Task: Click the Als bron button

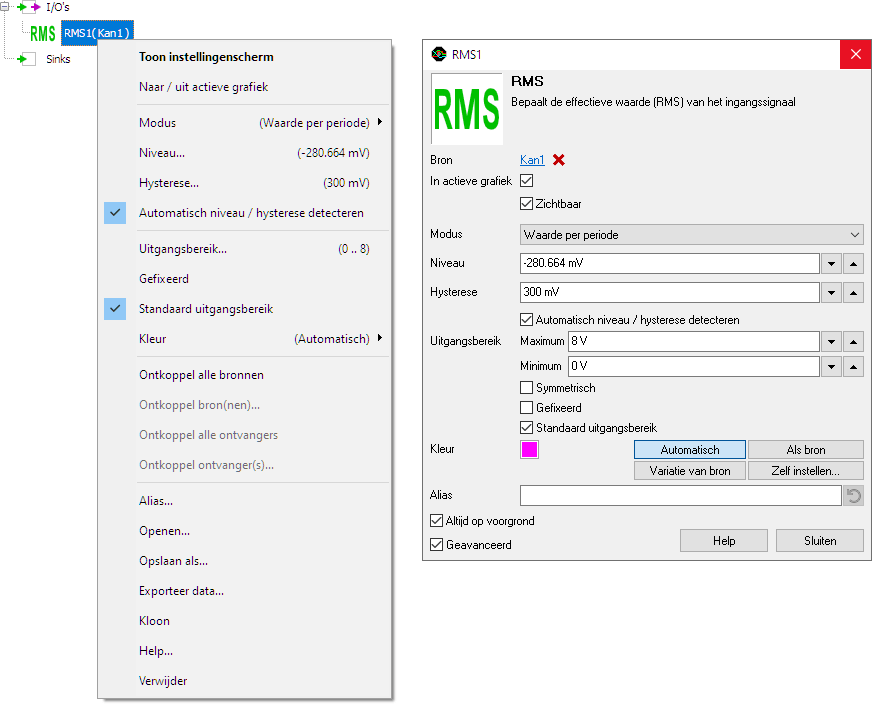Action: pos(806,450)
